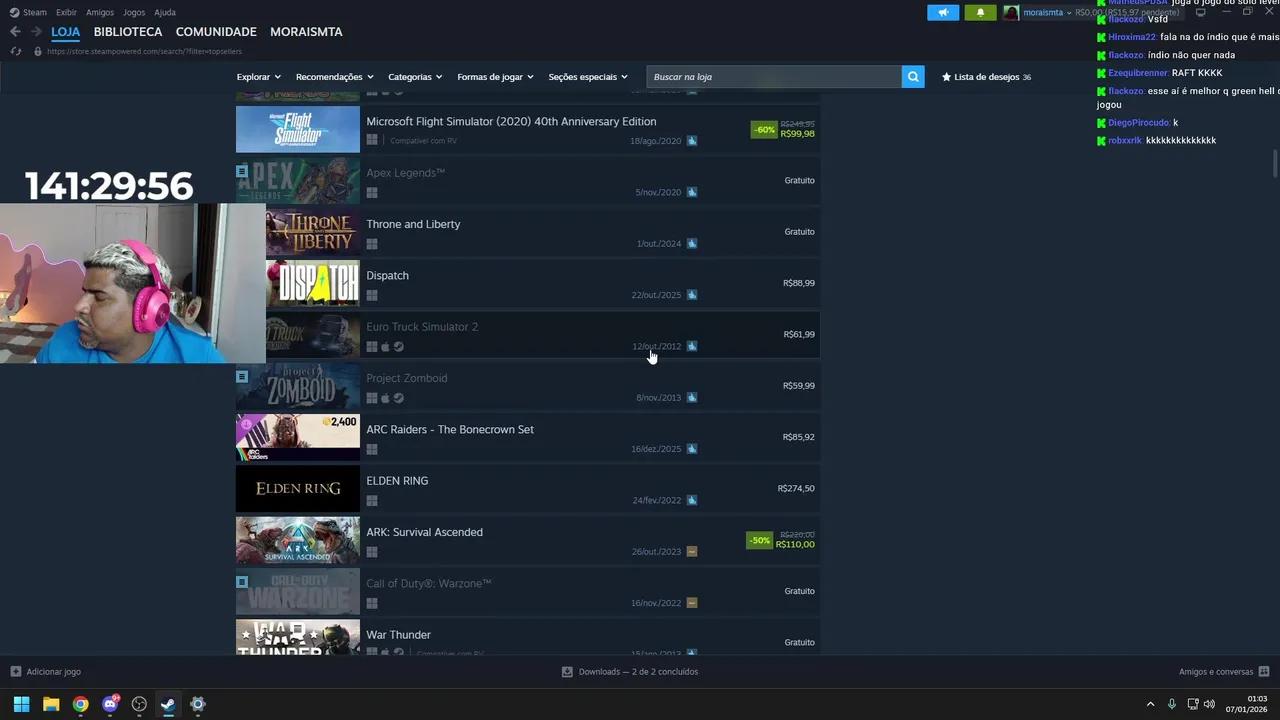Viewport: 1280px width, 720px height.
Task: Open the Steam menu
Action: pyautogui.click(x=35, y=13)
